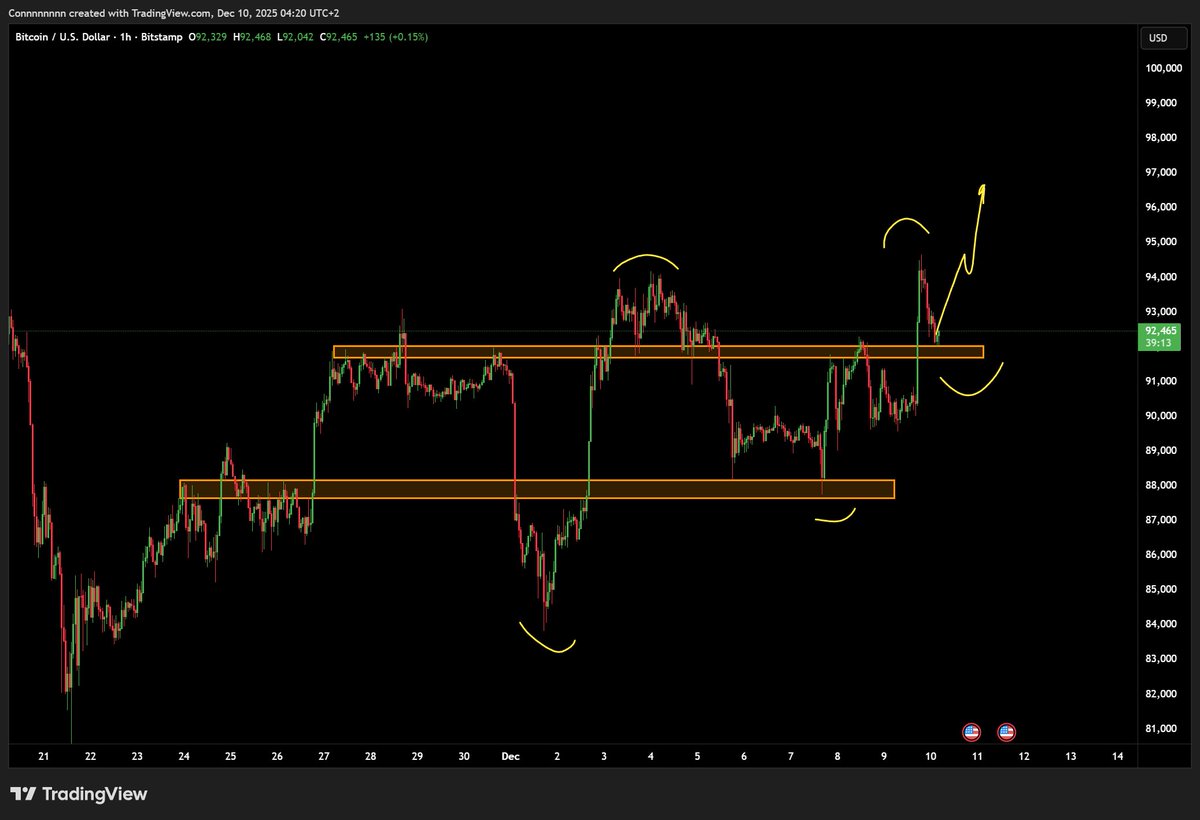The height and width of the screenshot is (820, 1200).
Task: Click the 100,000 price axis label
Action: (1163, 68)
